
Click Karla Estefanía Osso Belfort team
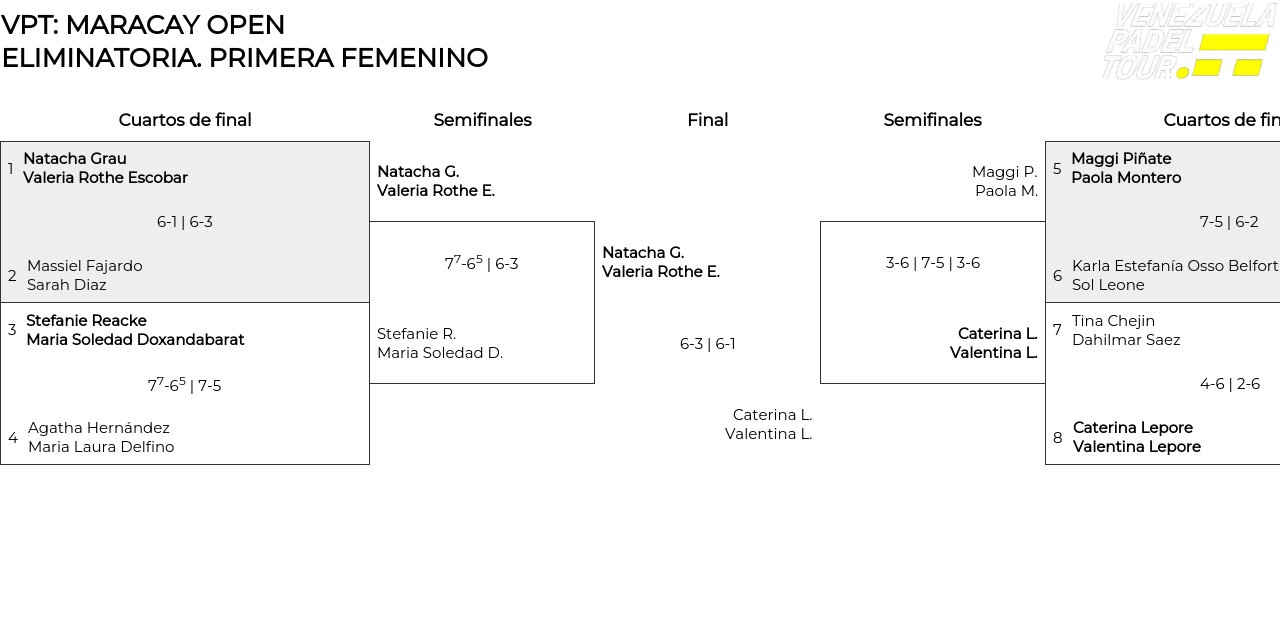point(1175,275)
